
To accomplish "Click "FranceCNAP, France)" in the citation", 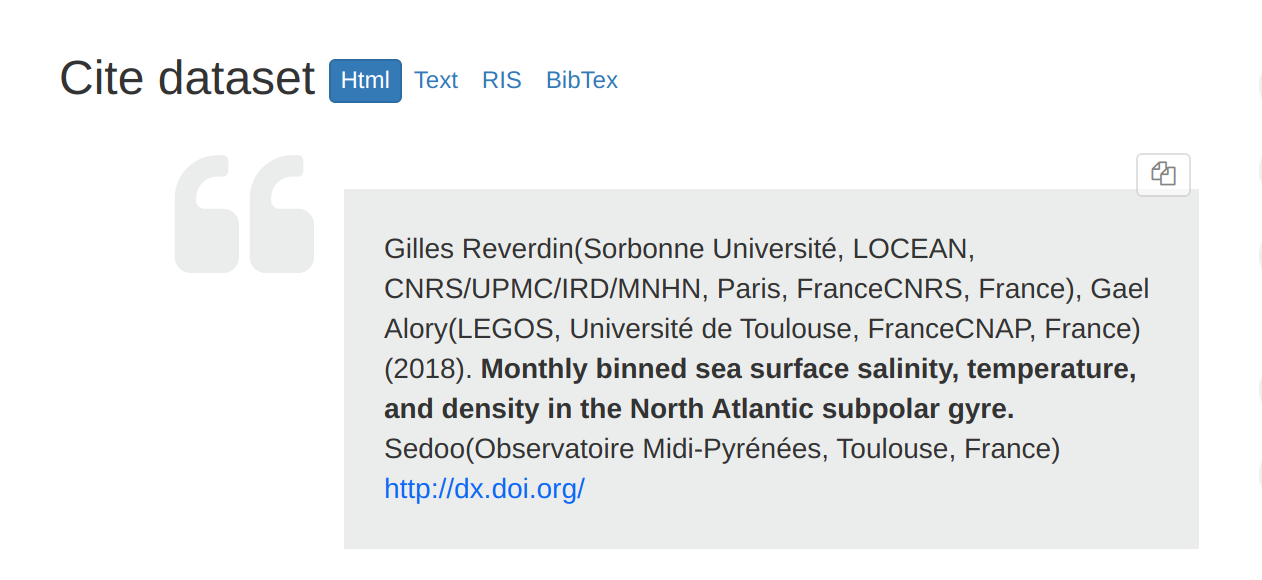I will click(1004, 329).
